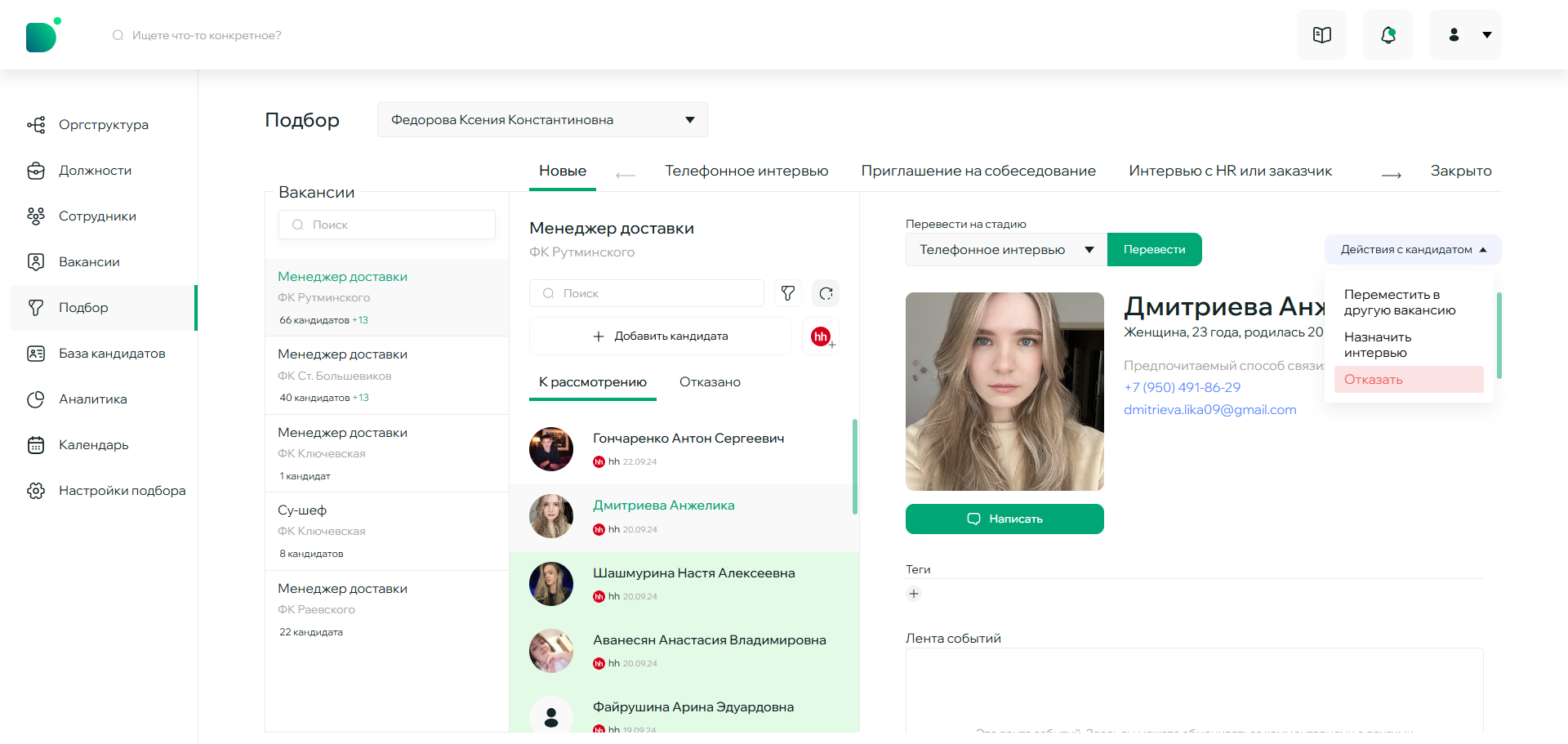This screenshot has height=744, width=1568.
Task: Choose Отказать in actions menu
Action: point(1409,380)
